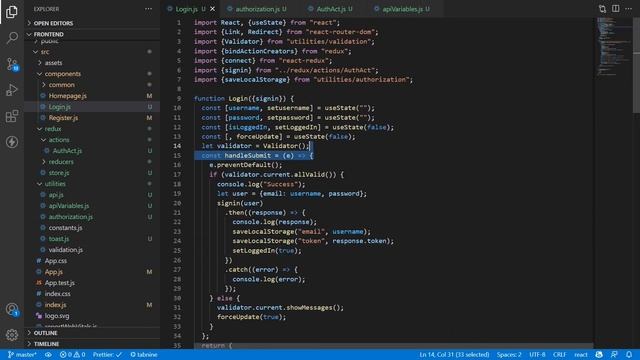This screenshot has width=640, height=360.
Task: Select language mode react
Action: [x=581, y=354]
